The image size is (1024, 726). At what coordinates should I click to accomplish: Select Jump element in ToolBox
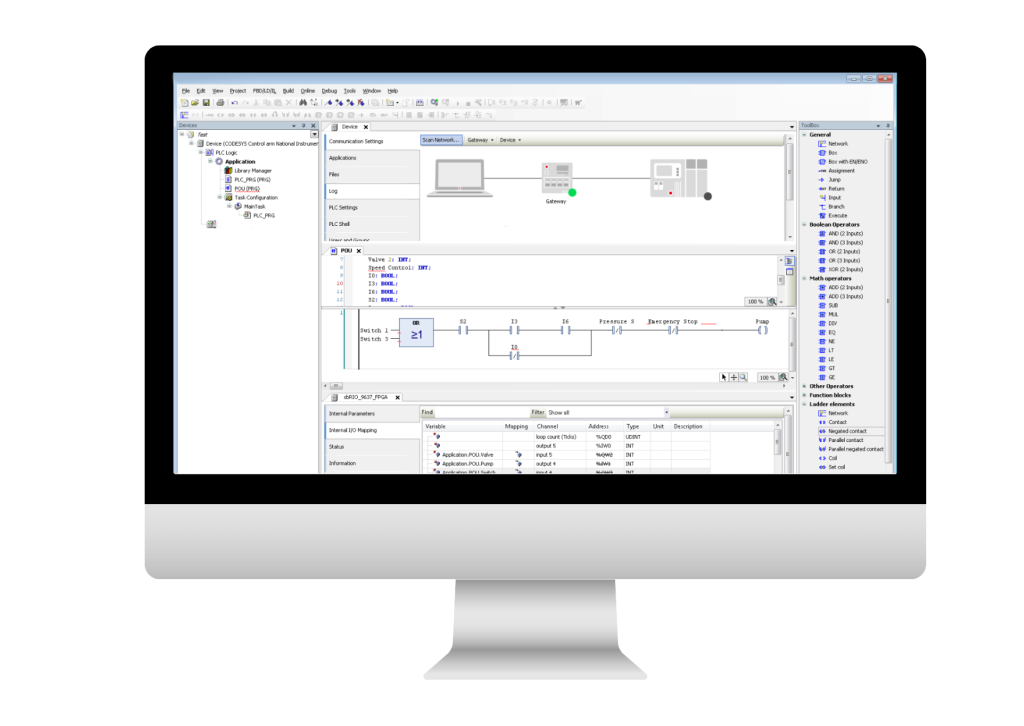pos(830,180)
